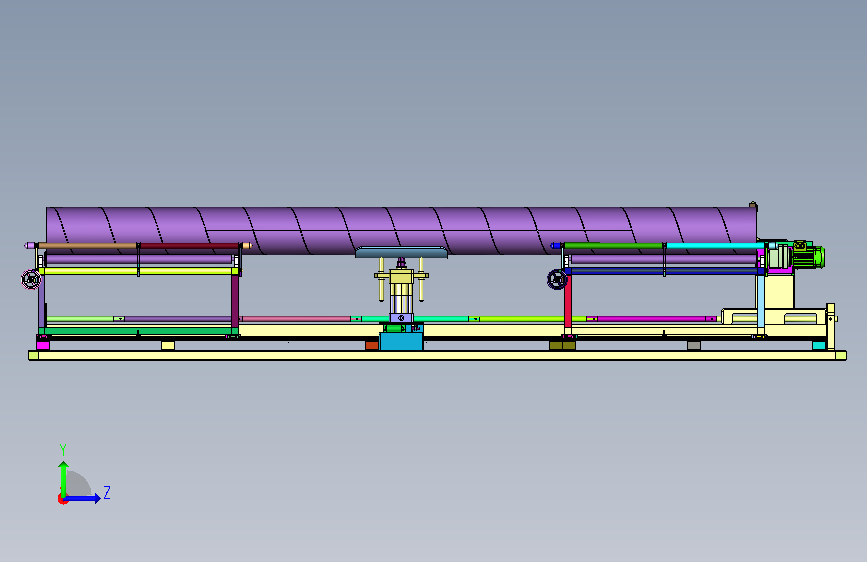Click the "Y" axis label

pos(63,450)
